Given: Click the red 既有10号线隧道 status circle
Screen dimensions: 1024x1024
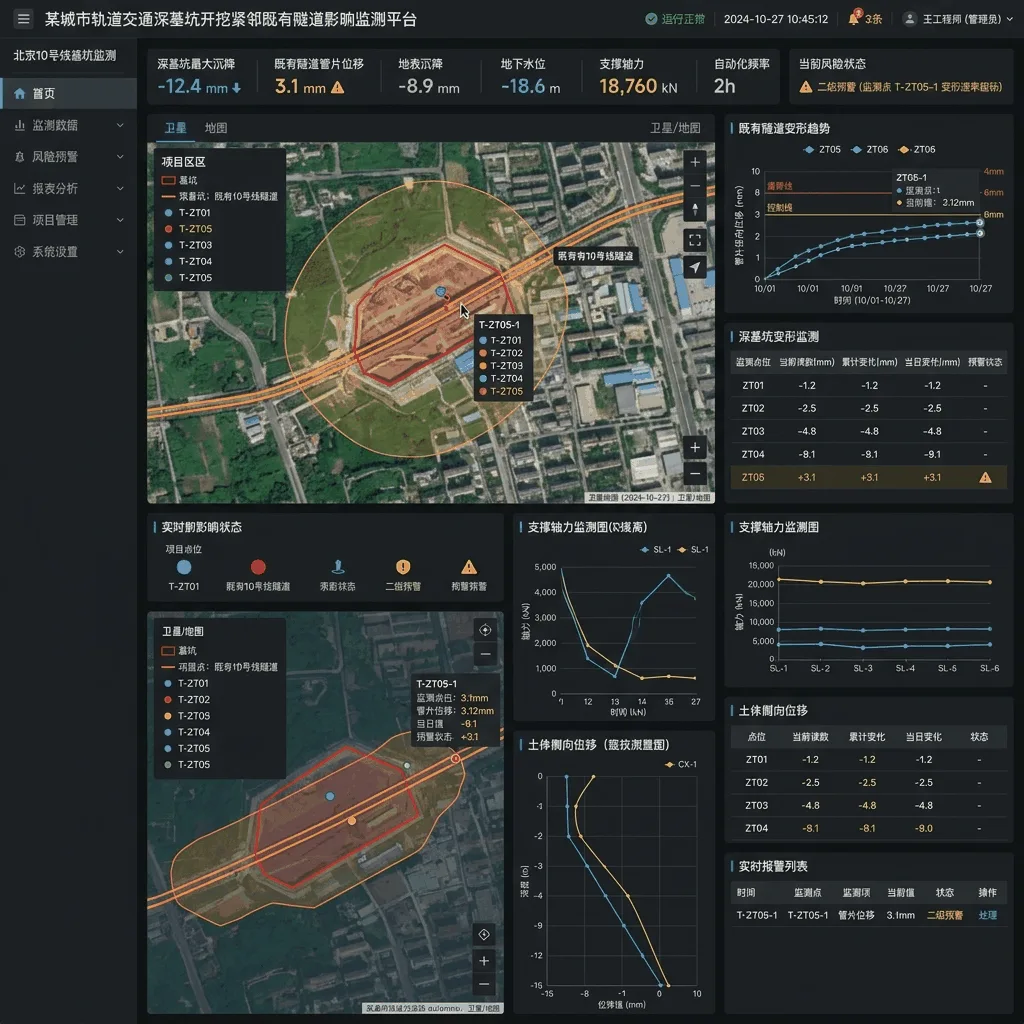Looking at the screenshot, I should point(258,567).
